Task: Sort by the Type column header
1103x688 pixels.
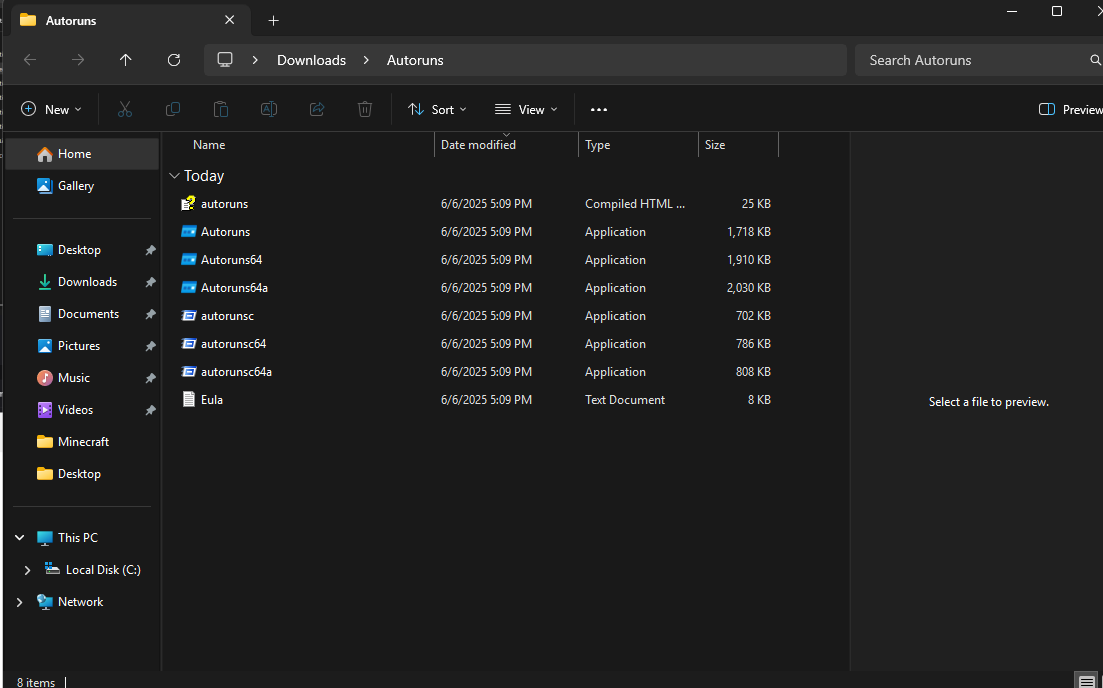Action: click(x=597, y=145)
